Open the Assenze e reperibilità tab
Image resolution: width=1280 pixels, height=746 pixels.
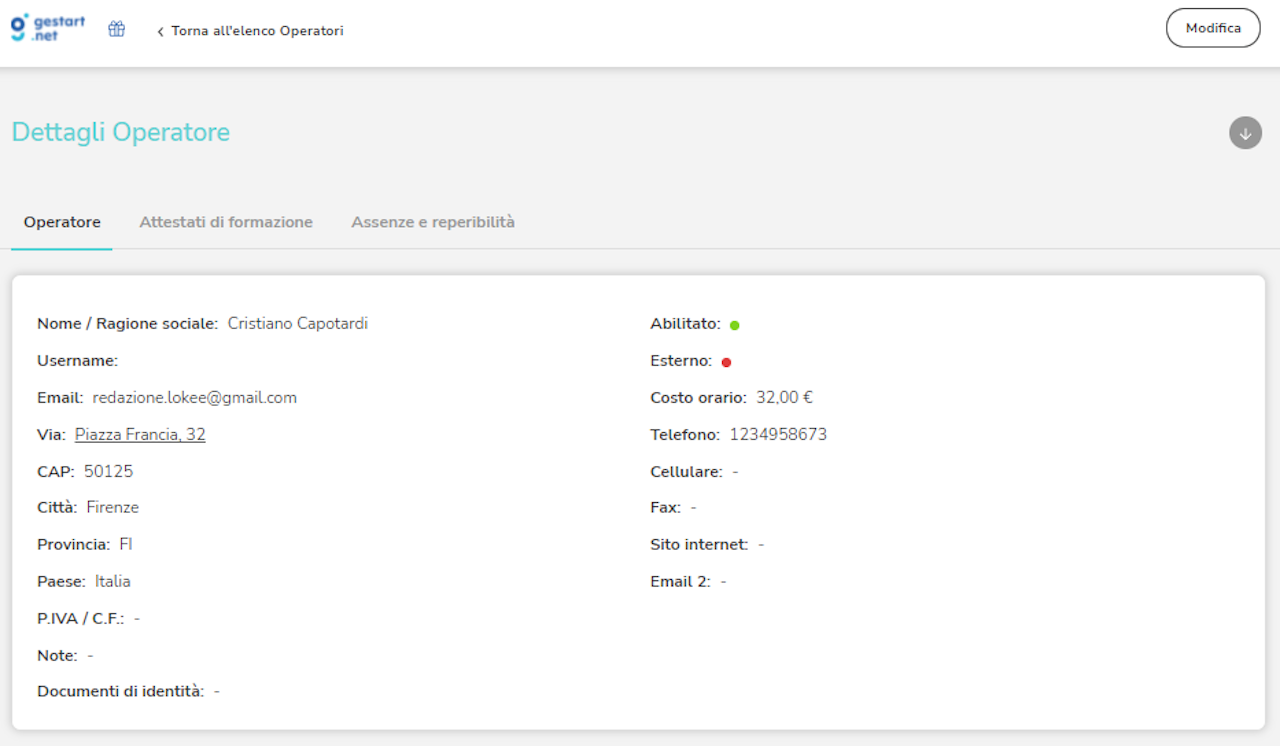pos(433,222)
